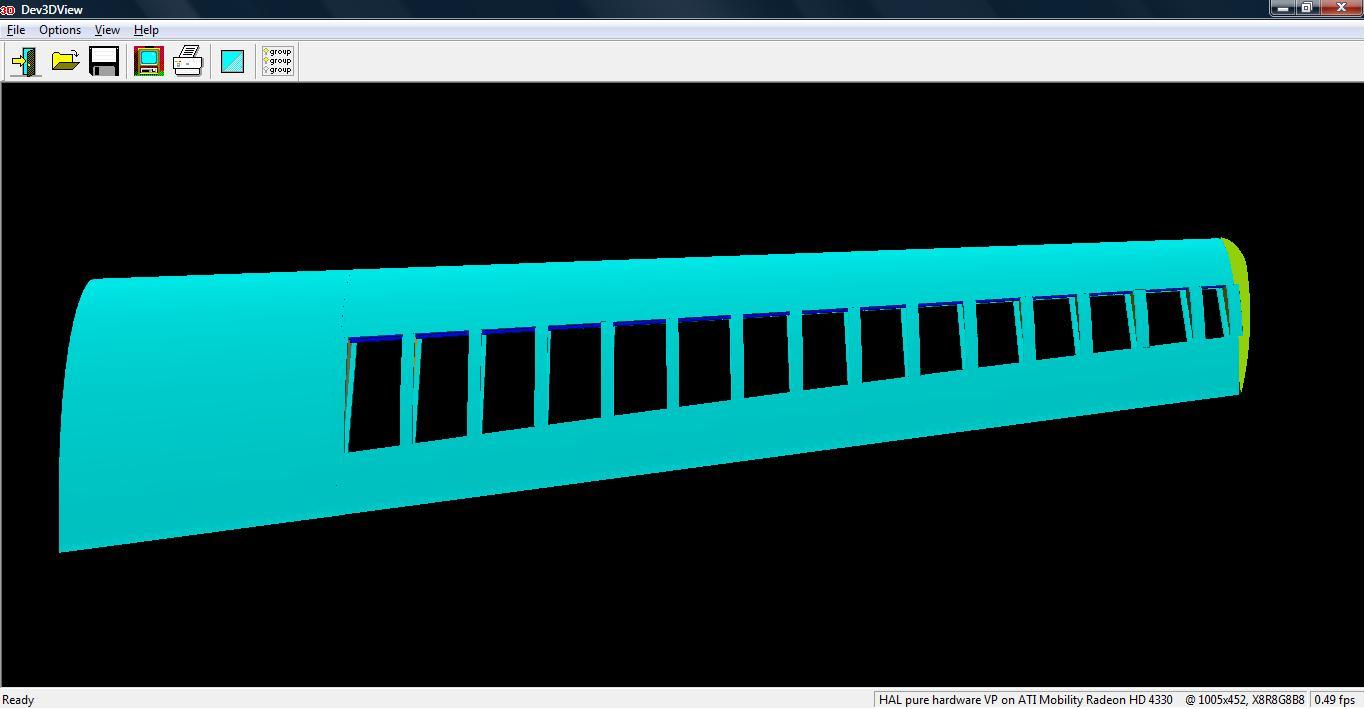The height and width of the screenshot is (709, 1364).
Task: Click the computer monitor screen icon
Action: pyautogui.click(x=149, y=62)
